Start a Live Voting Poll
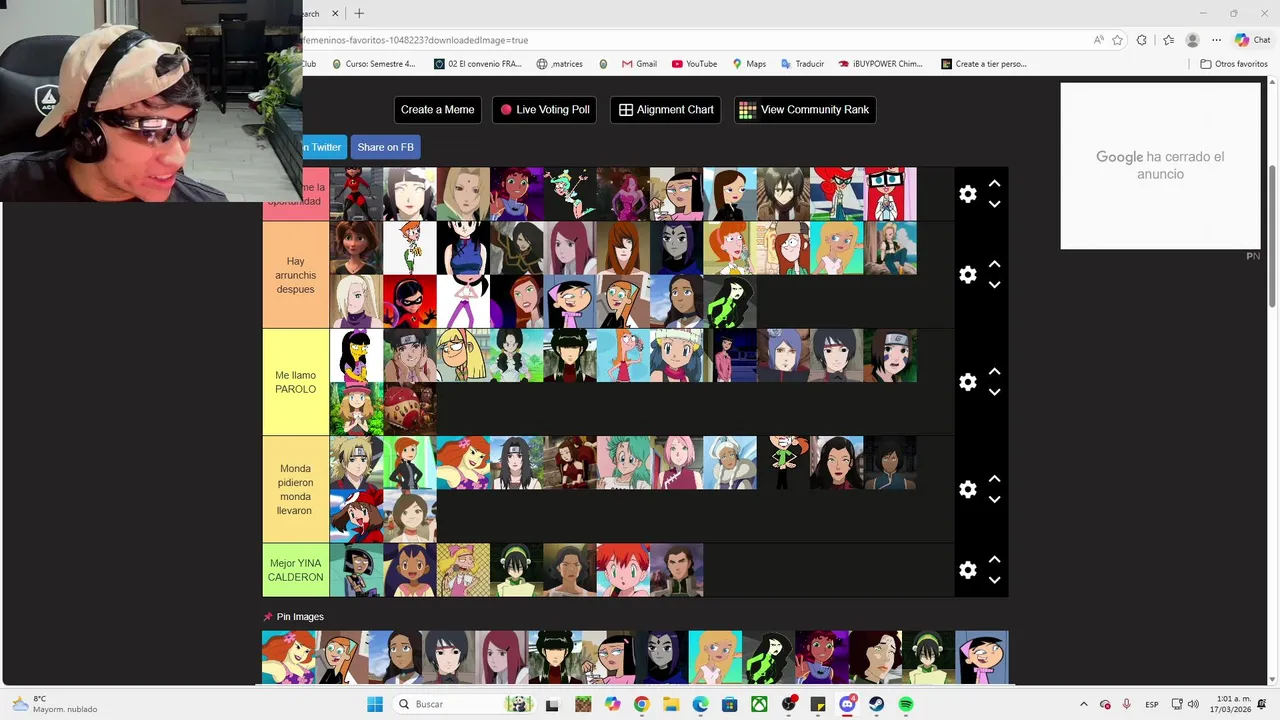This screenshot has width=1280, height=720. coord(545,110)
